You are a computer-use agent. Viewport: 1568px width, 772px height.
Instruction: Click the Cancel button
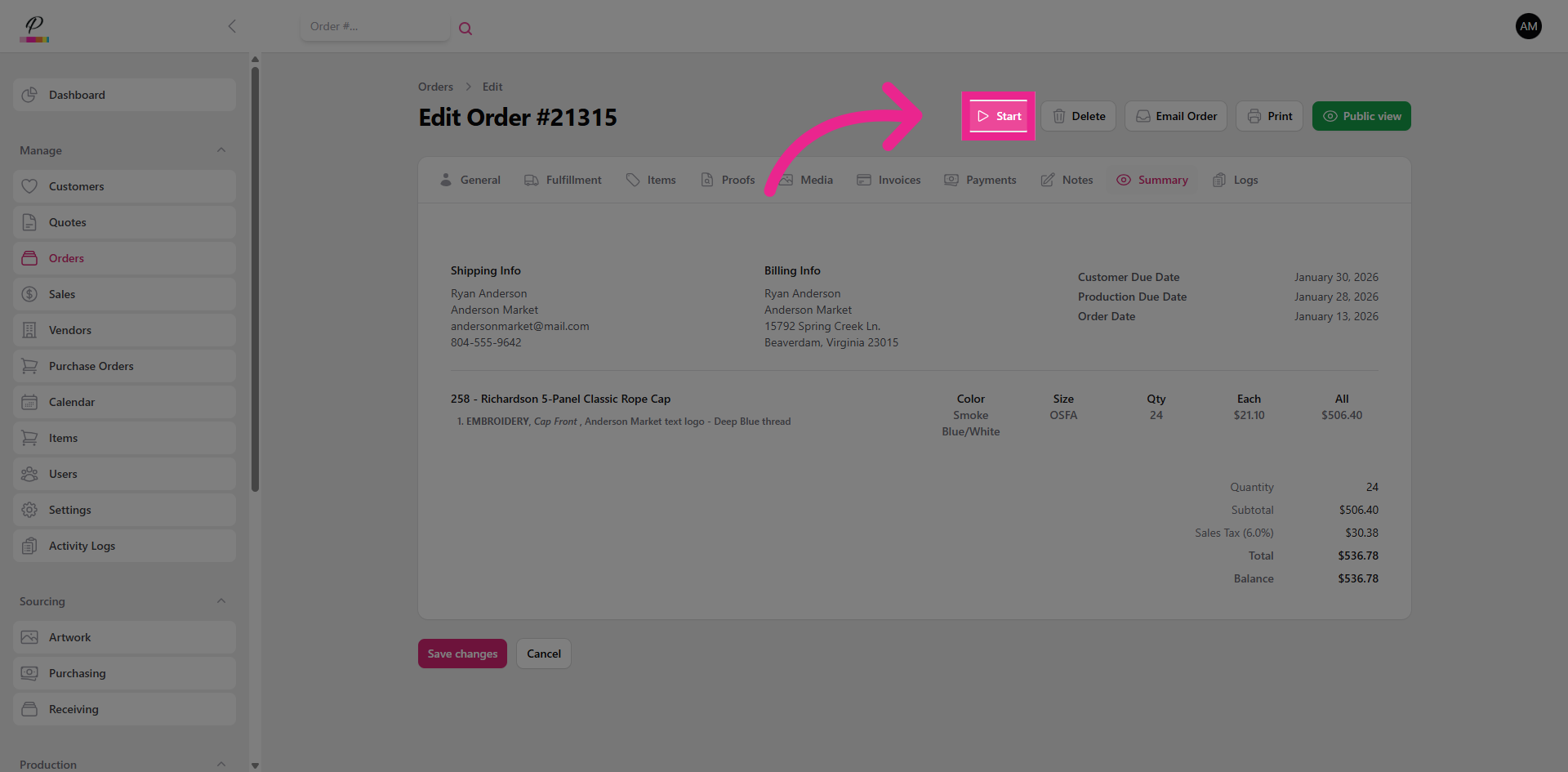(544, 654)
